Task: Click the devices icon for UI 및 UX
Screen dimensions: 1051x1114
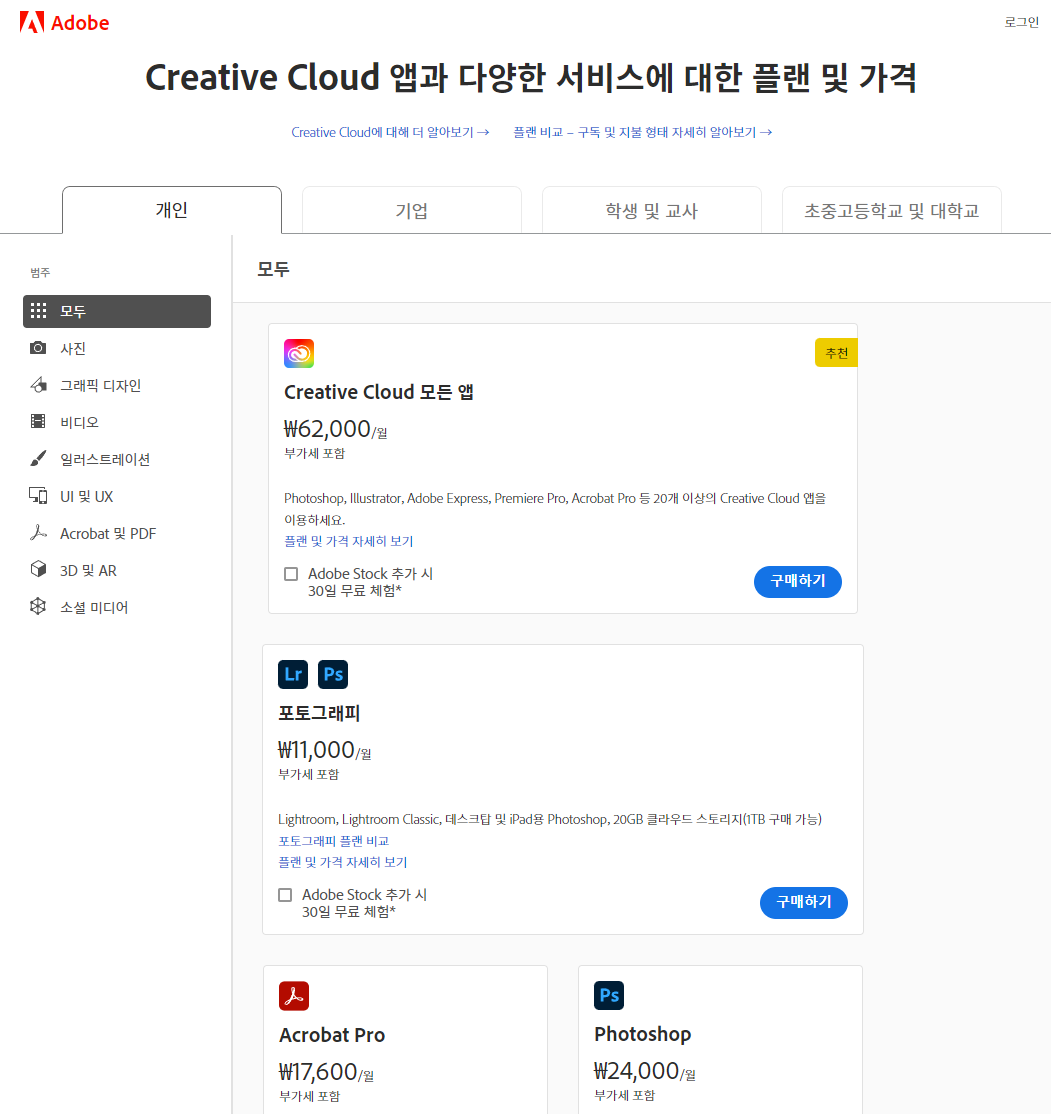Action: (38, 495)
